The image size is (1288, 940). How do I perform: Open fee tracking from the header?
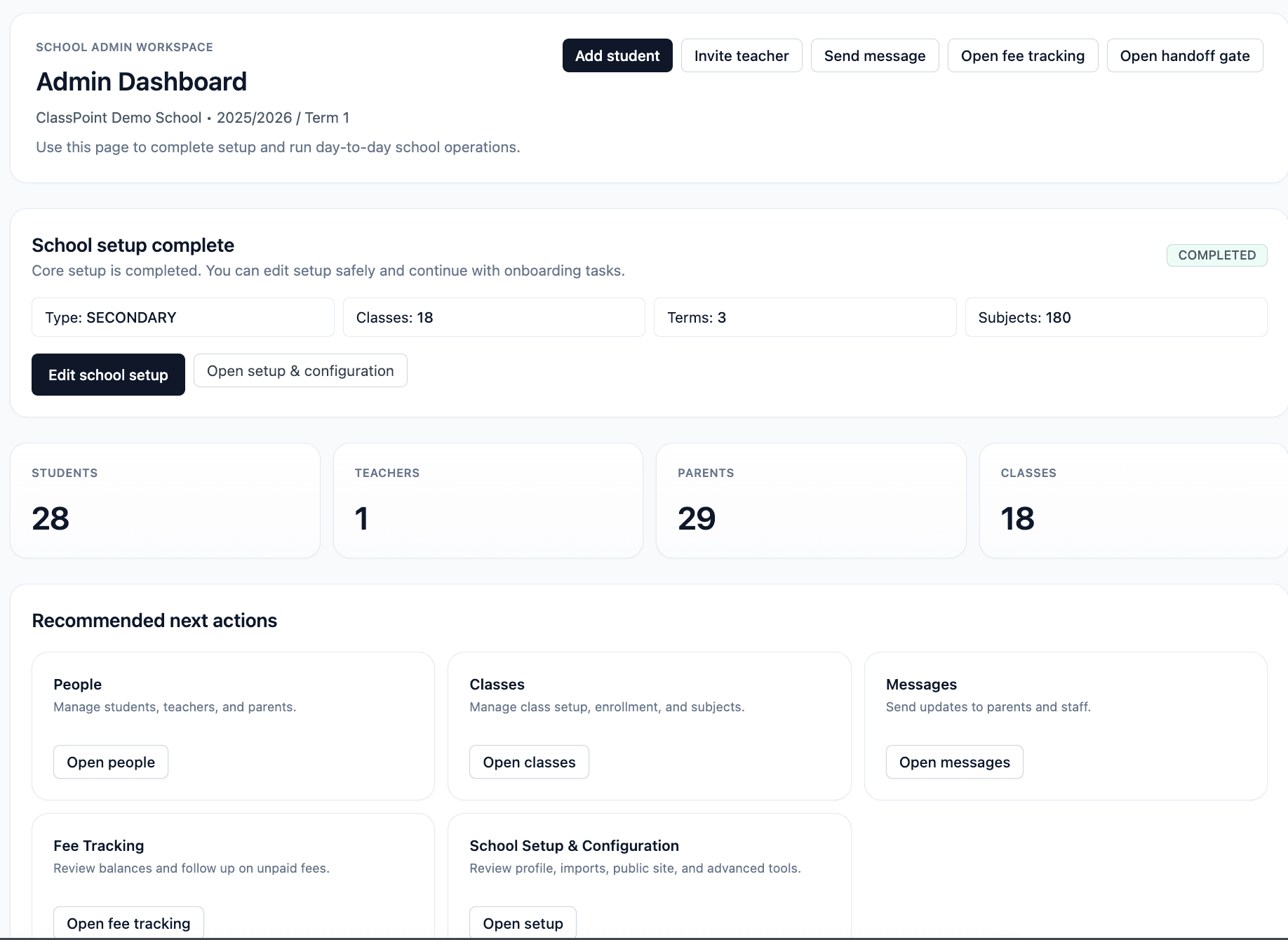pos(1023,55)
